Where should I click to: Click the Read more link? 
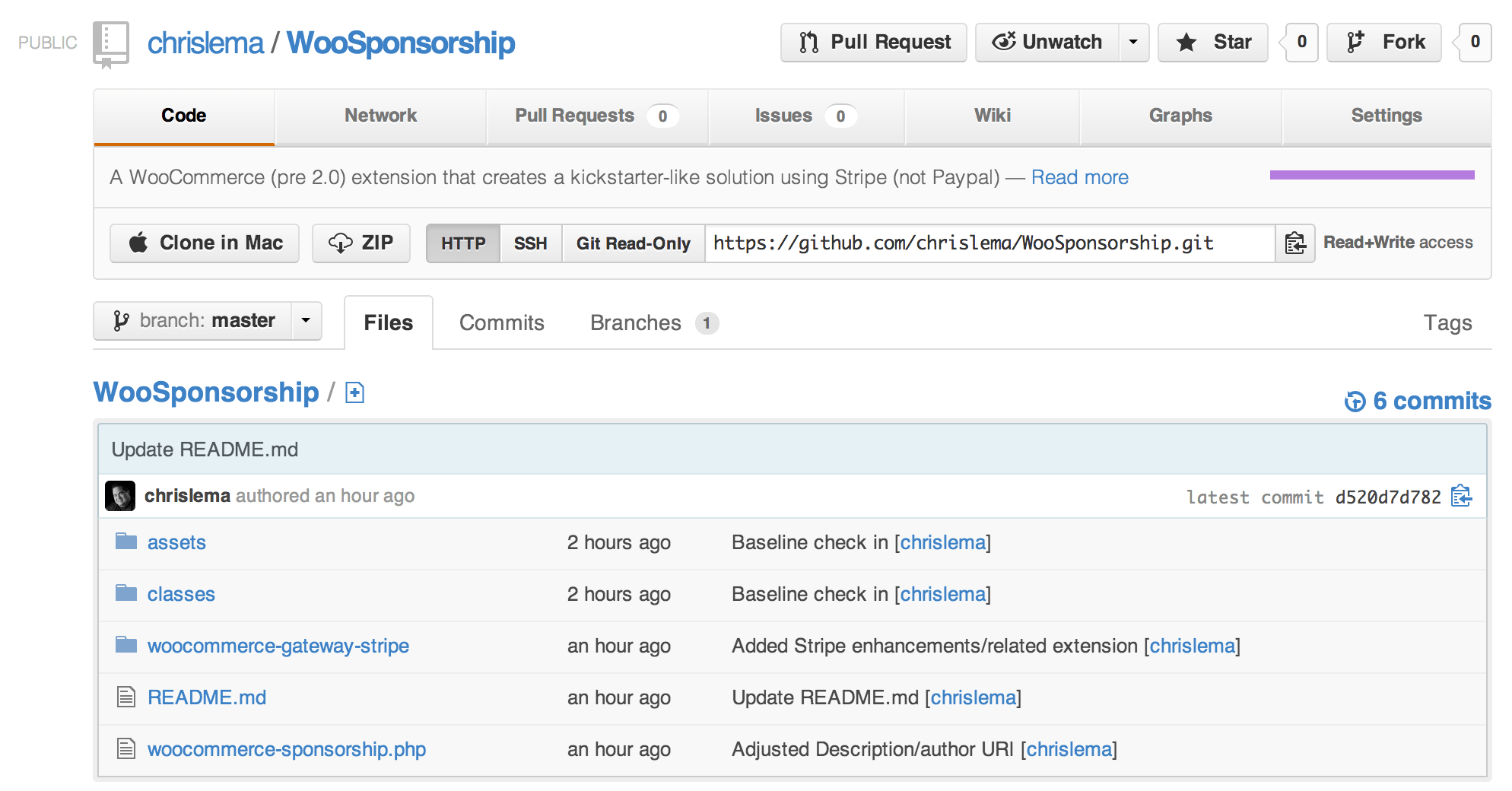(1079, 176)
